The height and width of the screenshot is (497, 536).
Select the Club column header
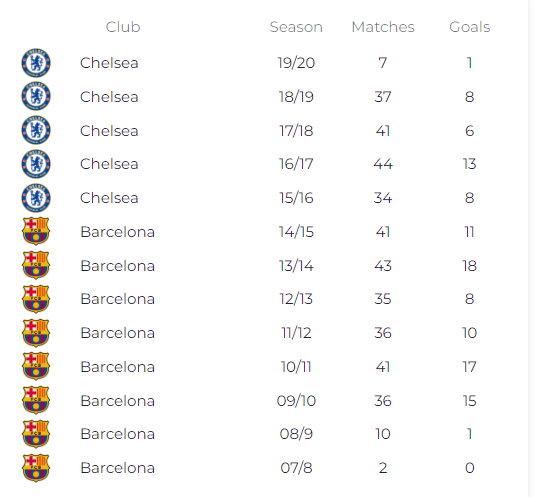click(x=123, y=27)
